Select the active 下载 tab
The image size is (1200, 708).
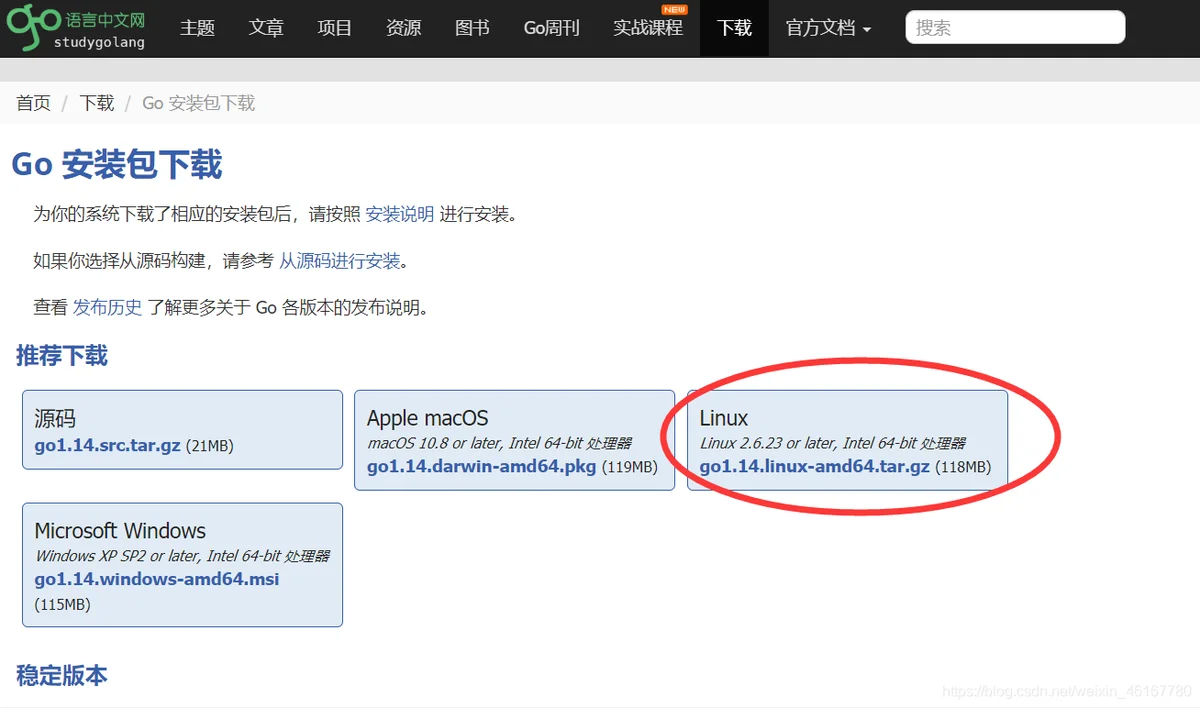(x=734, y=28)
